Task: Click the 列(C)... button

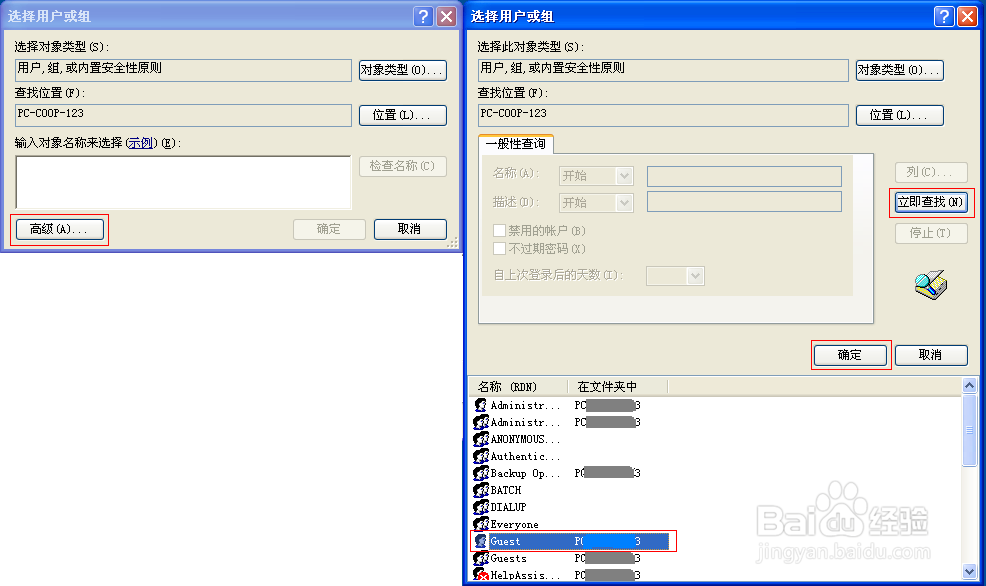Action: tap(931, 172)
